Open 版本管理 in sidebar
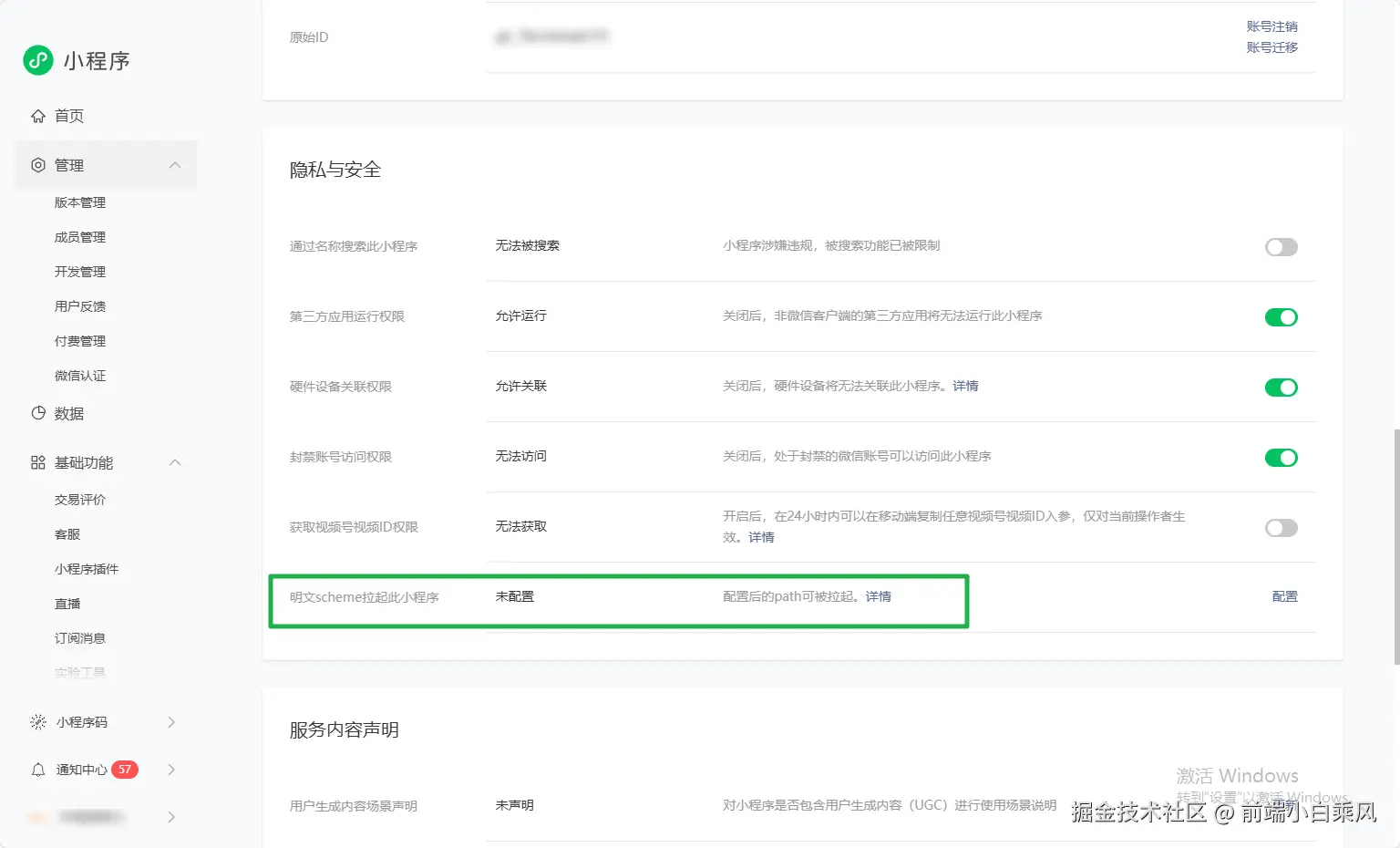The height and width of the screenshot is (848, 1400). tap(80, 202)
